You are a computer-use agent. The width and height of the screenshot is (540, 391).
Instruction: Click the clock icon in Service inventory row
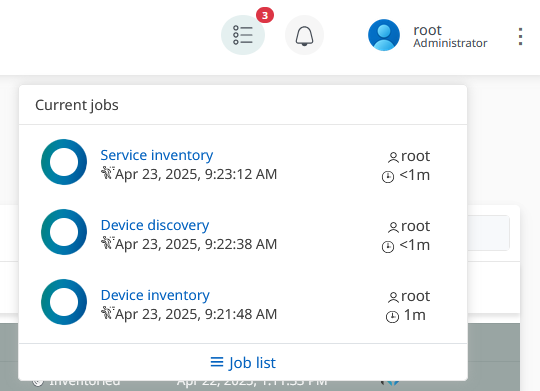point(388,177)
